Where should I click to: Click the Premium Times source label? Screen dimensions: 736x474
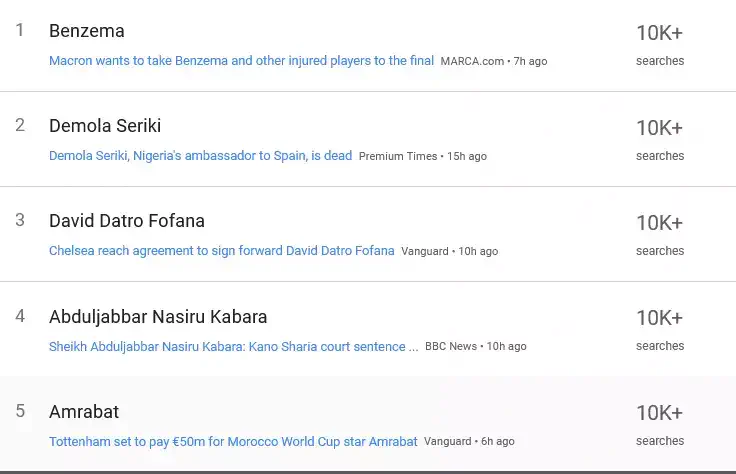click(x=398, y=156)
